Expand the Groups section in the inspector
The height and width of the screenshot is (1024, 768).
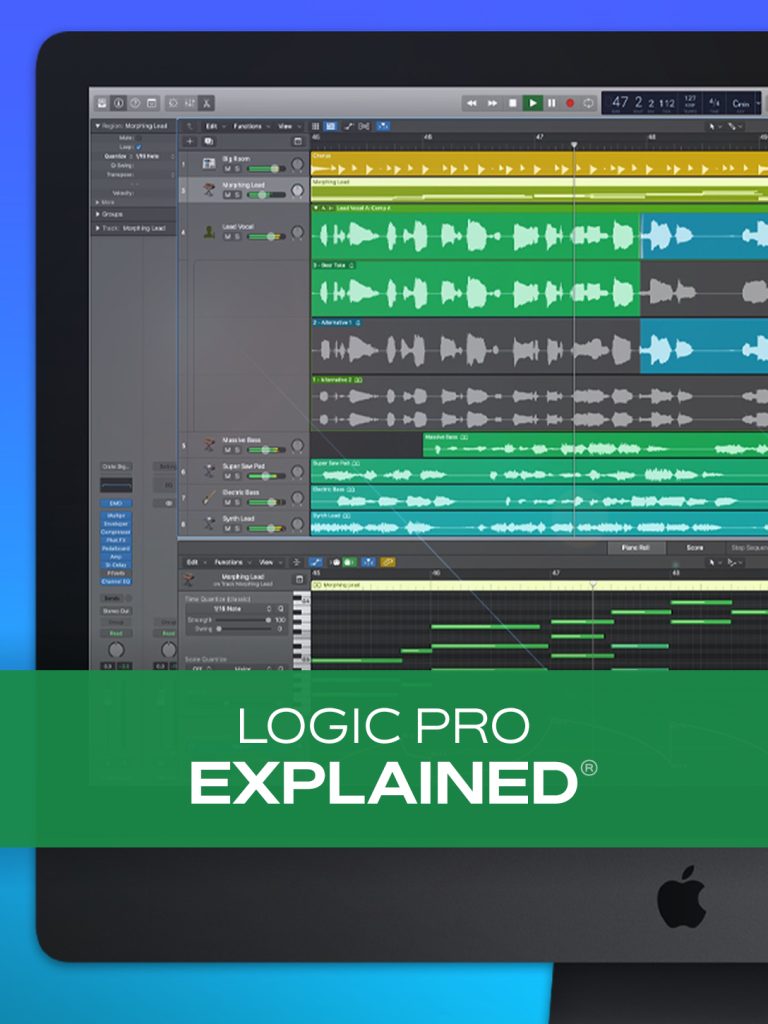coord(99,214)
